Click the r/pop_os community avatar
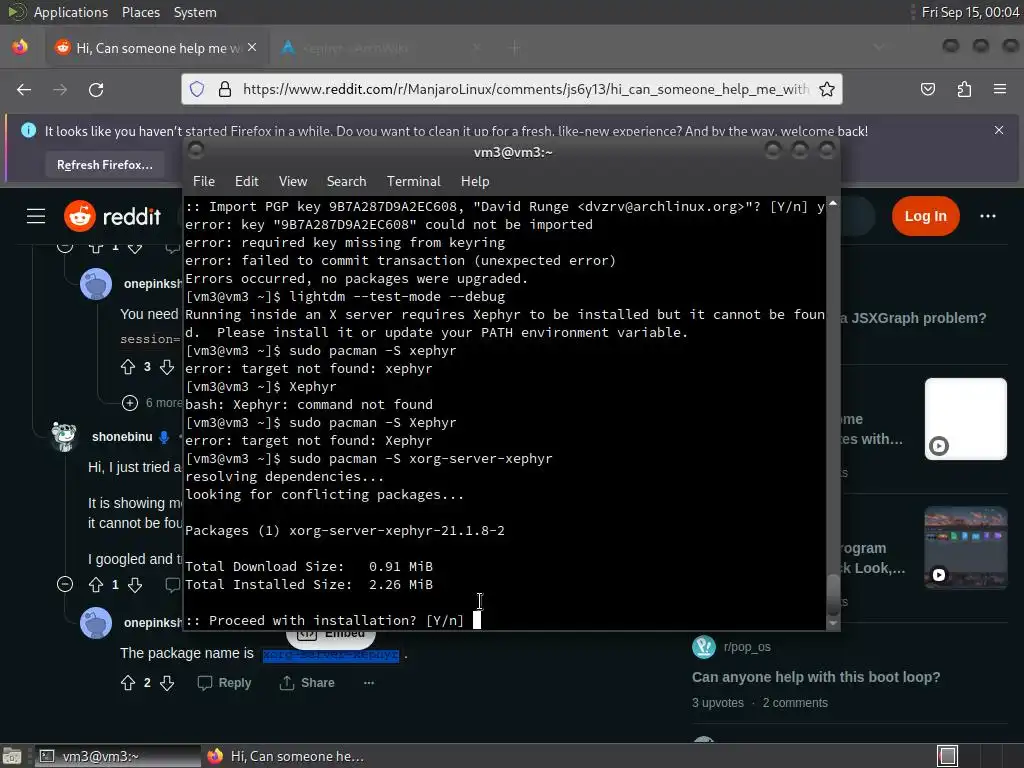The width and height of the screenshot is (1024, 768). click(x=704, y=647)
